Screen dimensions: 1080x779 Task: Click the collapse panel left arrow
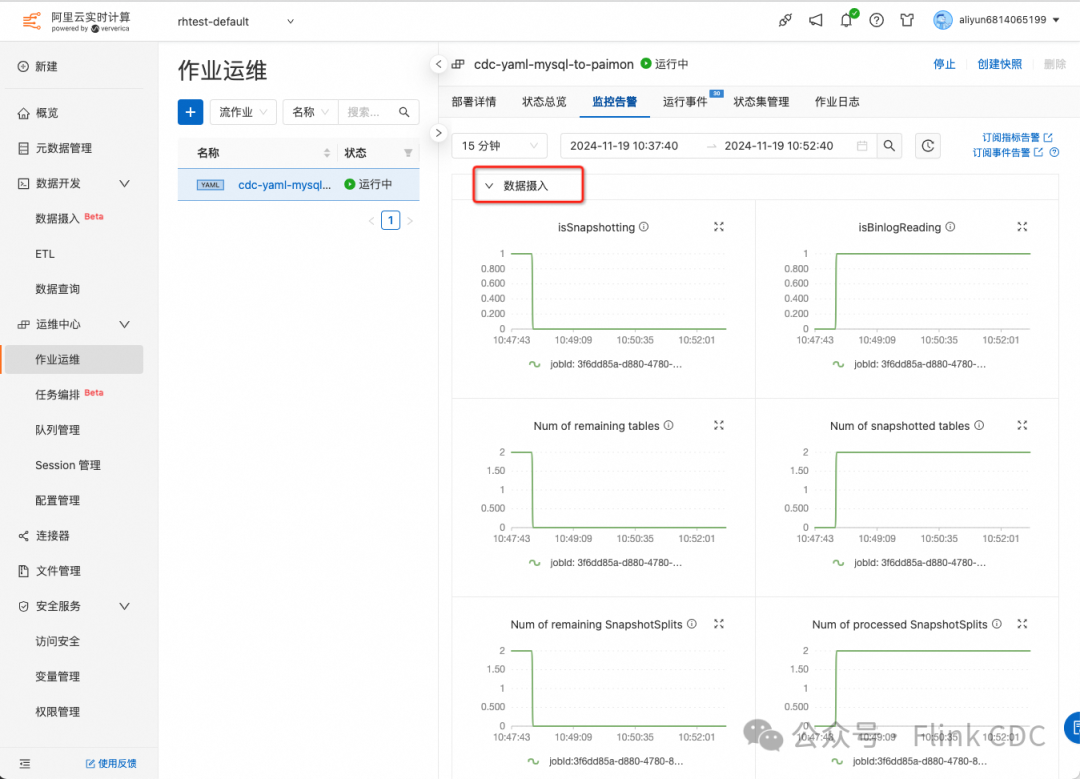pyautogui.click(x=439, y=64)
